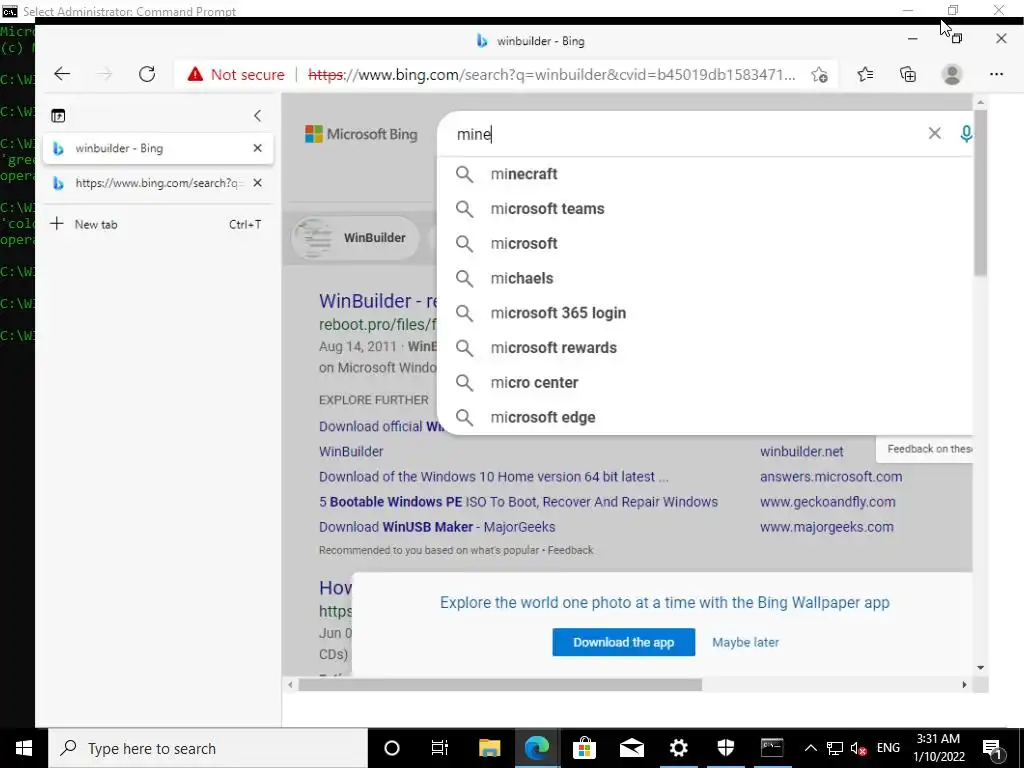Image resolution: width=1024 pixels, height=768 pixels.
Task: Select the plain microsoft suggestion
Action: (x=705, y=243)
